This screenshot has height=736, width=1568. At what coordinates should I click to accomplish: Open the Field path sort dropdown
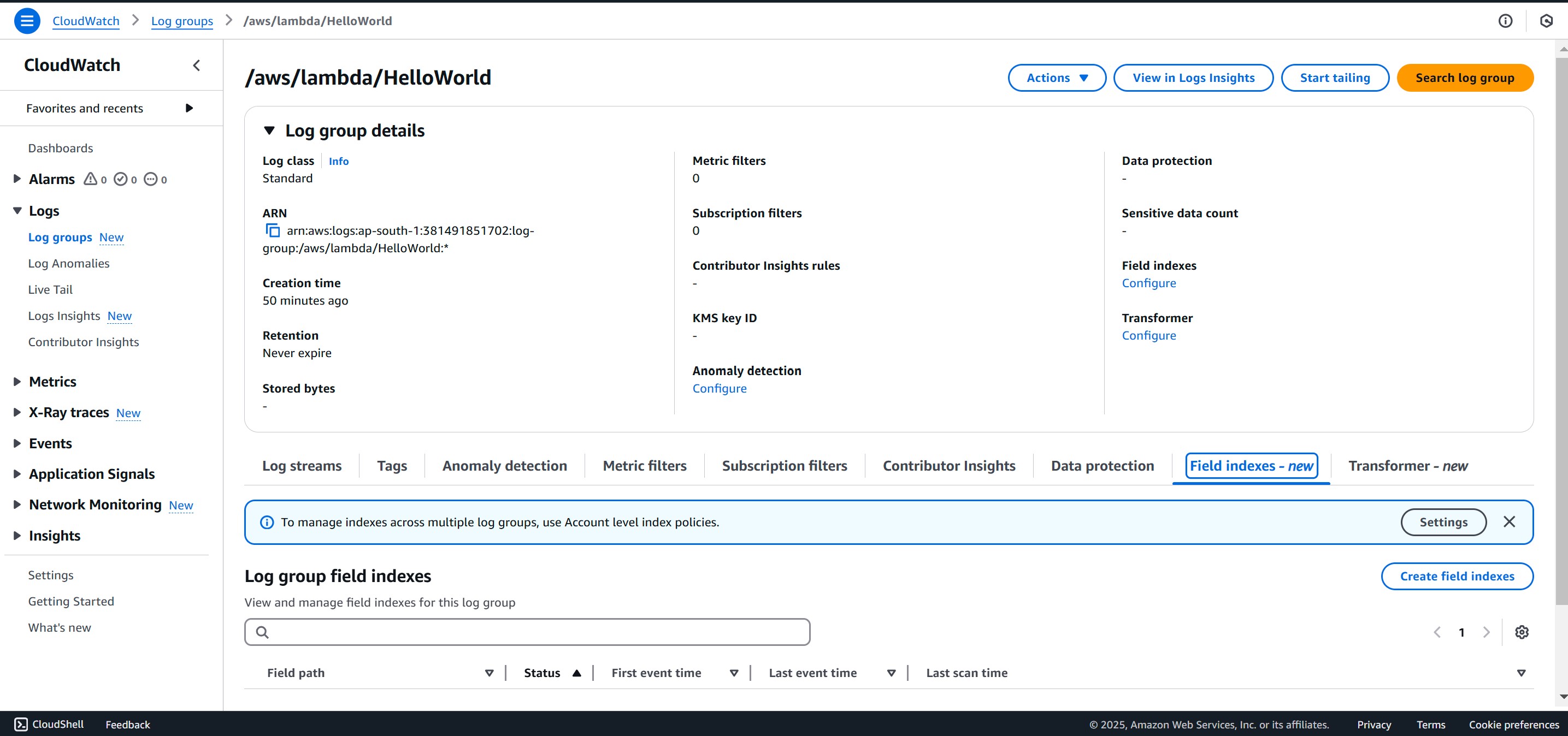point(489,673)
